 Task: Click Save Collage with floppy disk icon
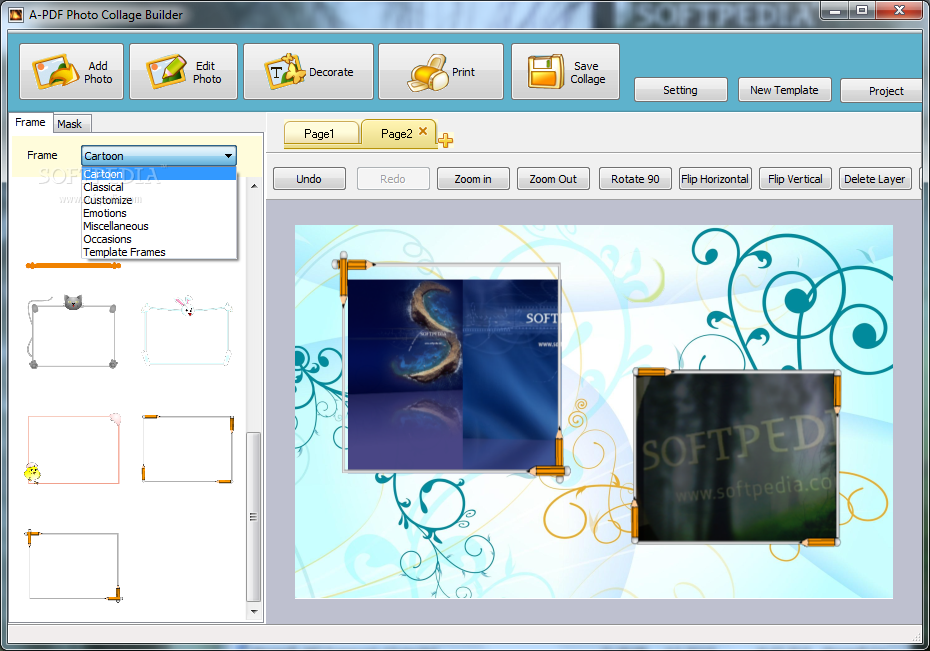[565, 72]
